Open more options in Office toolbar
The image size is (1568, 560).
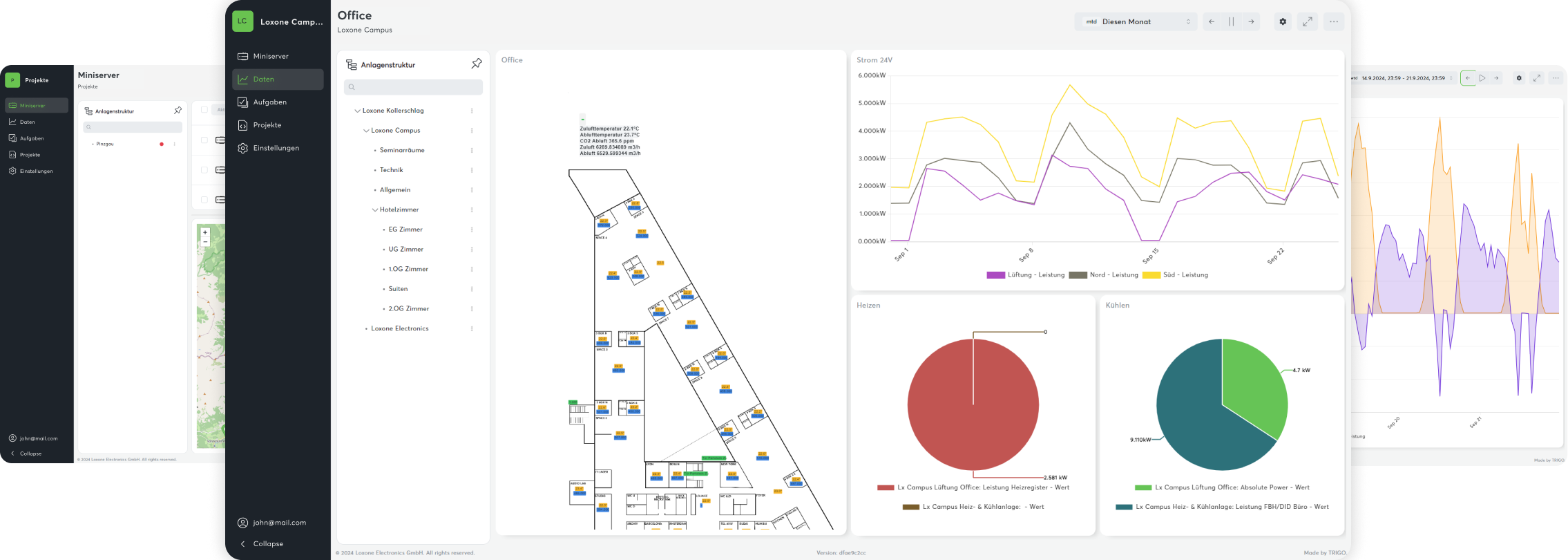[1334, 21]
